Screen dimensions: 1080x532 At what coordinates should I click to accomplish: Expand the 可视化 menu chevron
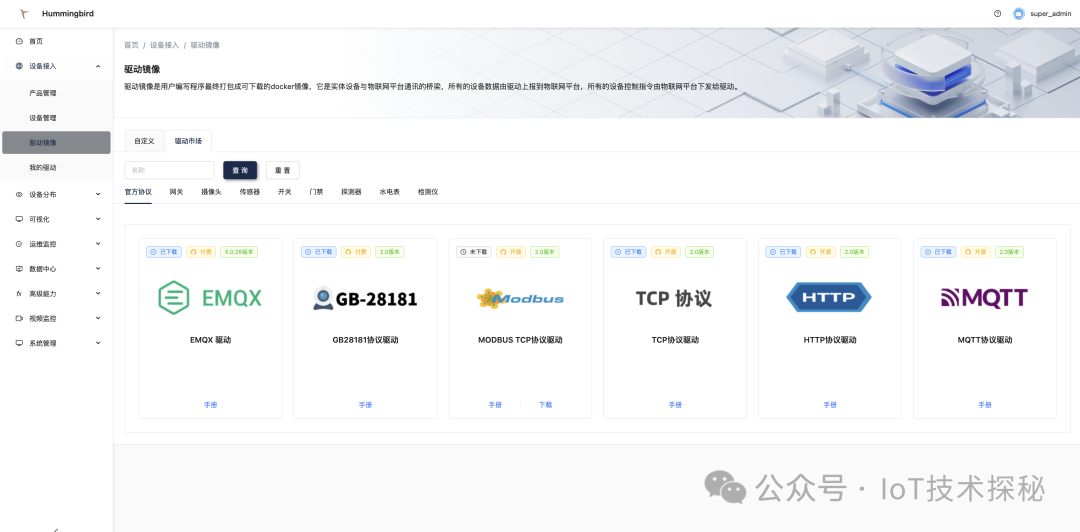coord(98,219)
